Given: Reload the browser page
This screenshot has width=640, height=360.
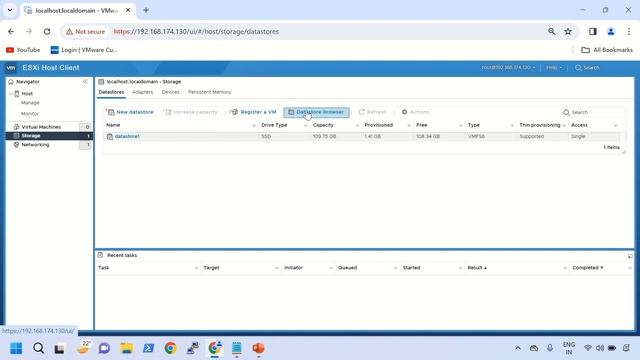Looking at the screenshot, I should [47, 31].
